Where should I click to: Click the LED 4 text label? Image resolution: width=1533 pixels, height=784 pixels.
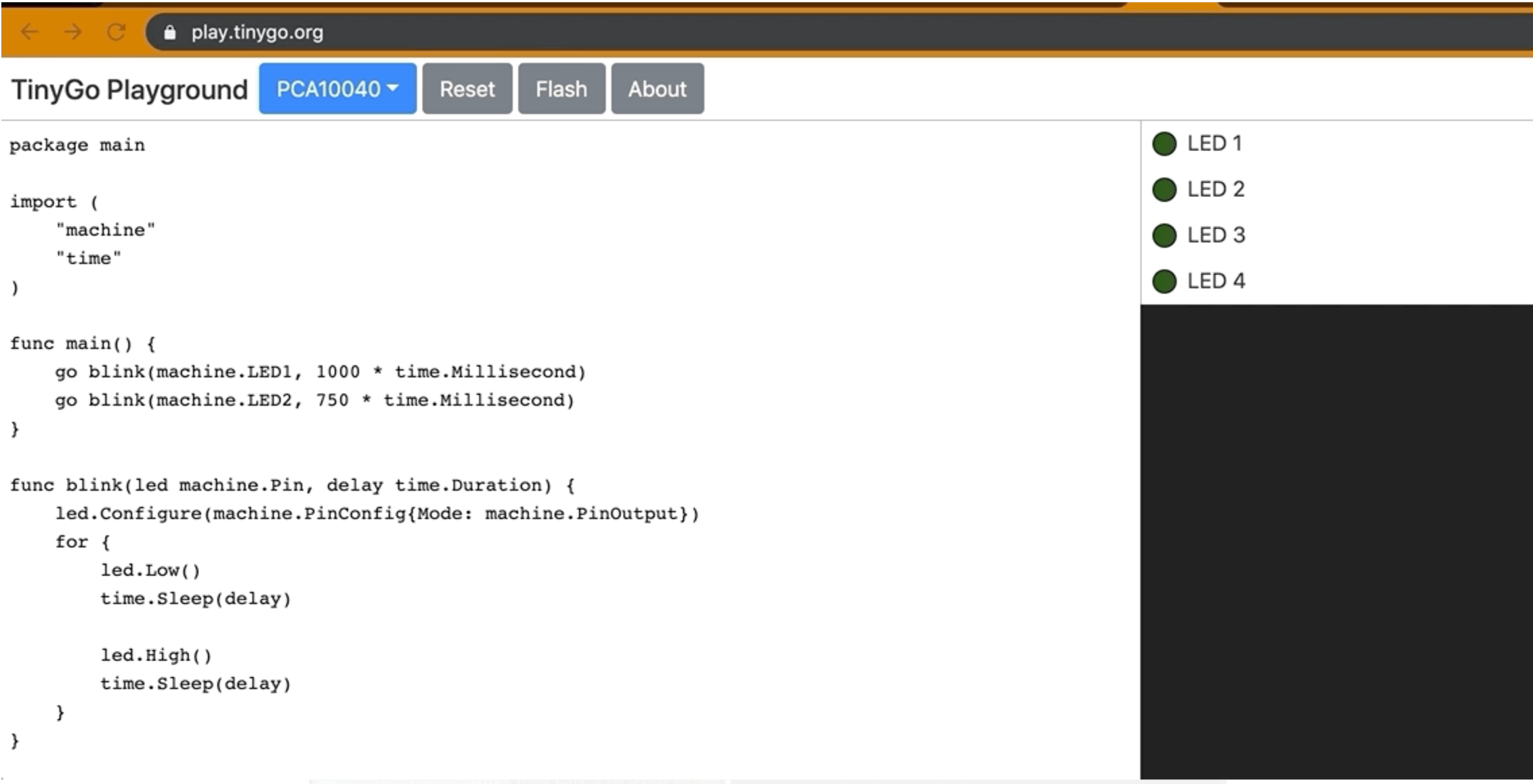[x=1216, y=281]
